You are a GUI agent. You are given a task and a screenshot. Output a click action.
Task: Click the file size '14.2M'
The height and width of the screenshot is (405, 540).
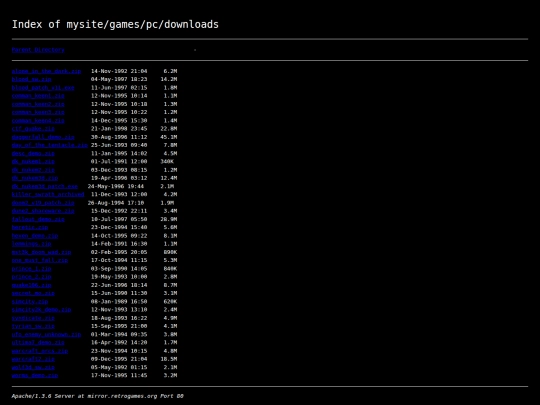pyautogui.click(x=169, y=80)
